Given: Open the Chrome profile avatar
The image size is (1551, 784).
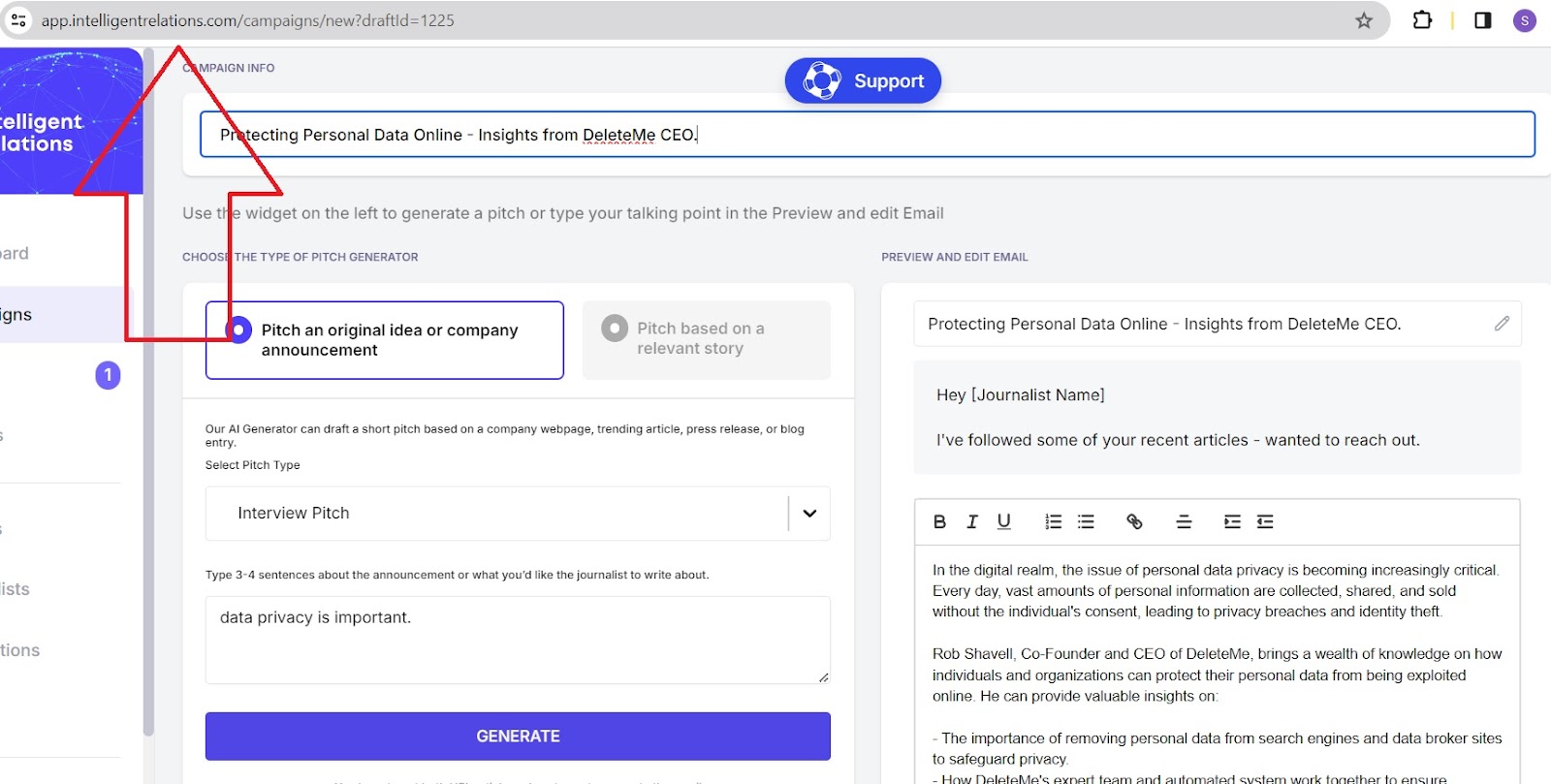Looking at the screenshot, I should click(x=1525, y=20).
